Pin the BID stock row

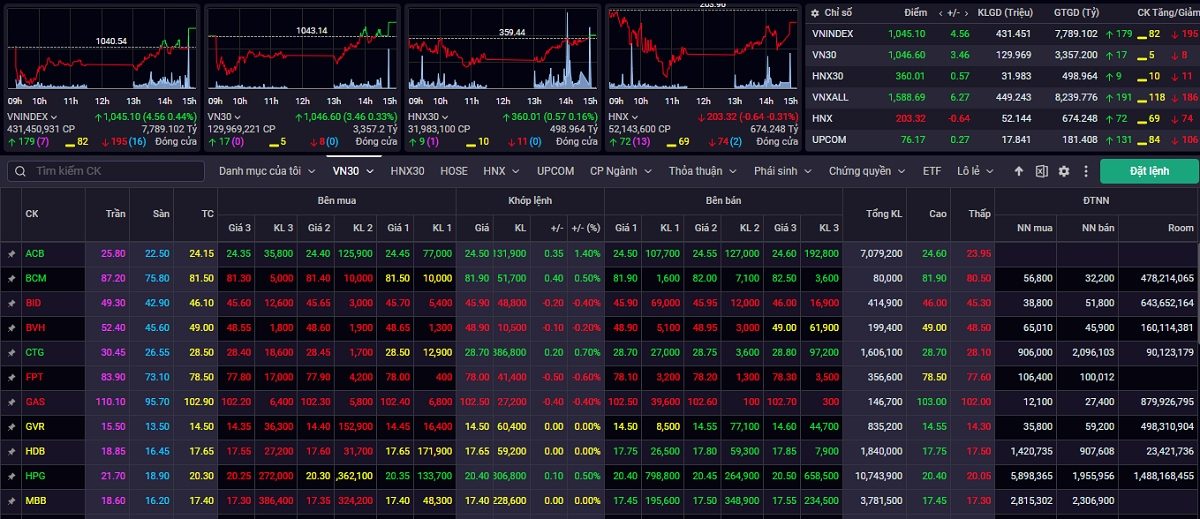(x=11, y=303)
